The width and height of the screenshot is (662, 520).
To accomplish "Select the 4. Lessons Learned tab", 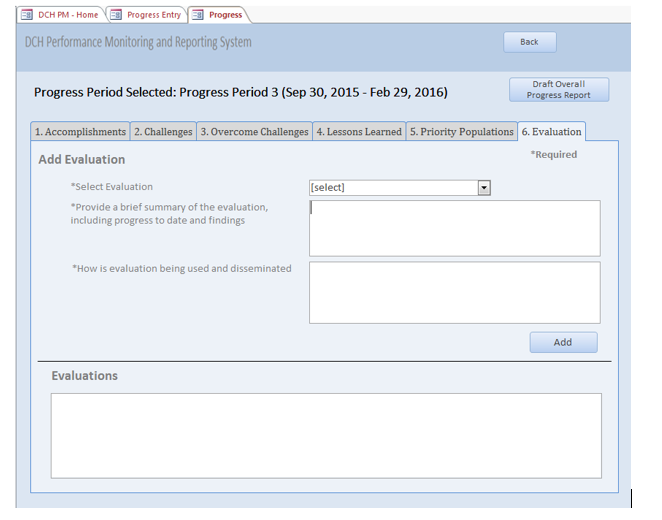I will click(359, 132).
